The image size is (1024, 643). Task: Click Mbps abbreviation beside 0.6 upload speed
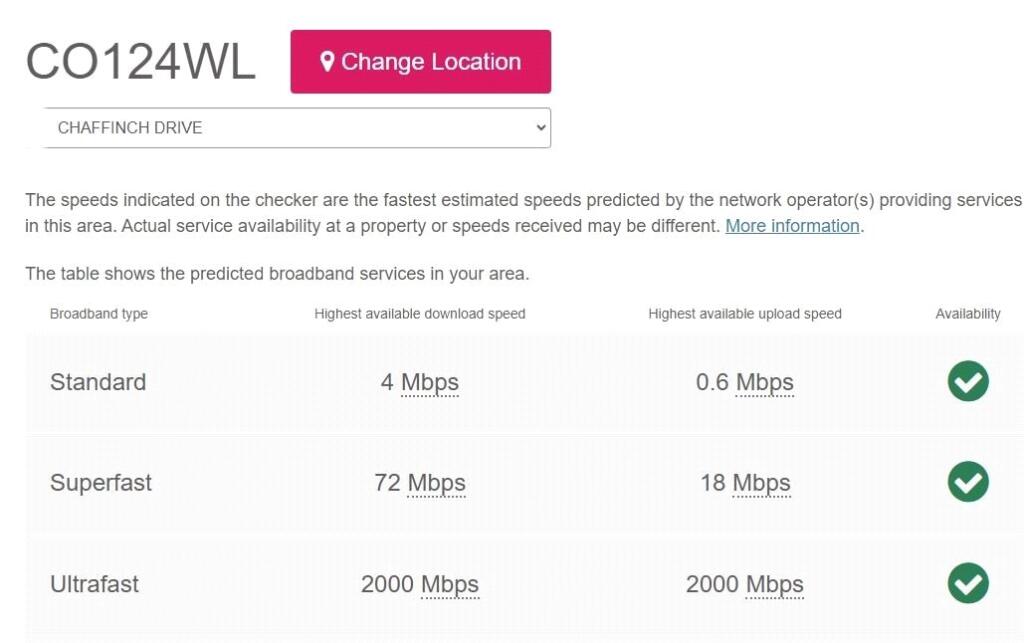click(x=764, y=382)
